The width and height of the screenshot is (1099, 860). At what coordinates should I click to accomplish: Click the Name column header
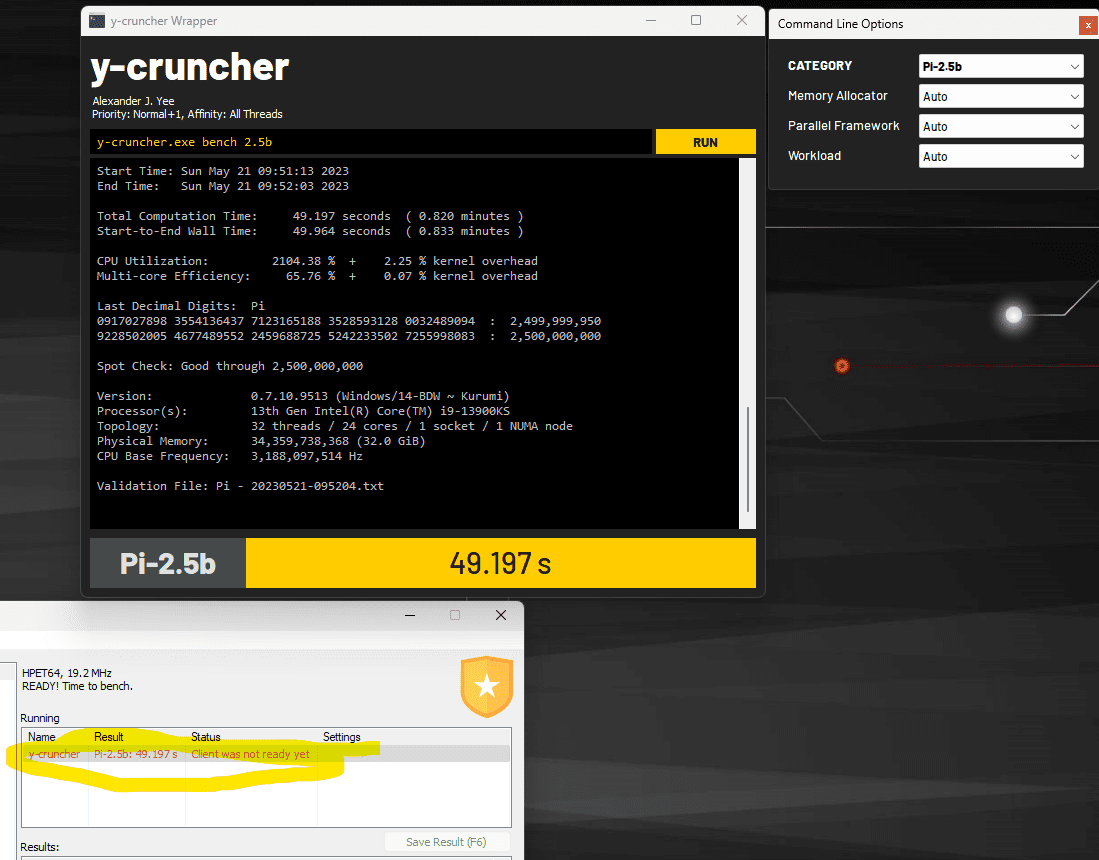(x=42, y=737)
